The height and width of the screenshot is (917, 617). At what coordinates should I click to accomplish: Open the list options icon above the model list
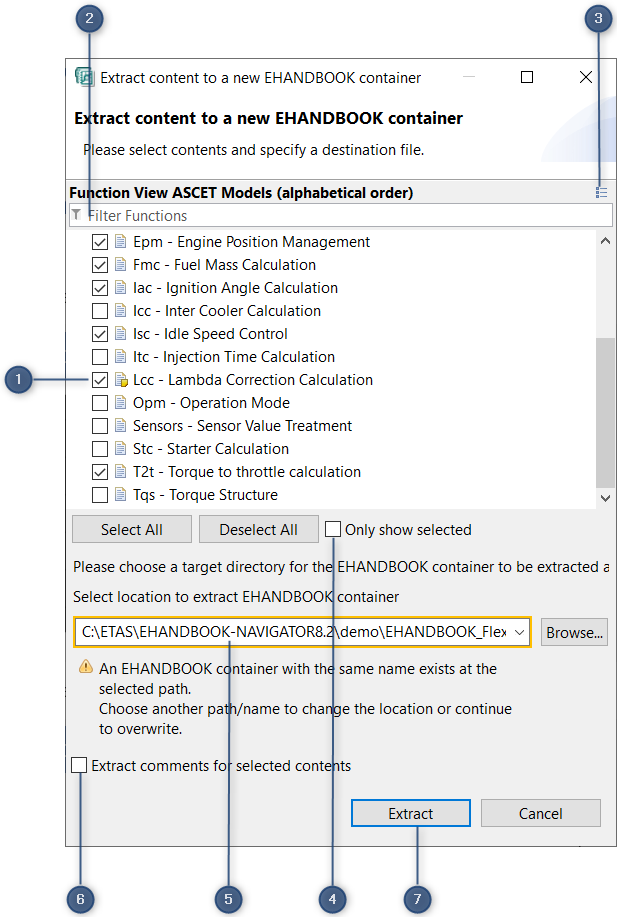coord(600,190)
